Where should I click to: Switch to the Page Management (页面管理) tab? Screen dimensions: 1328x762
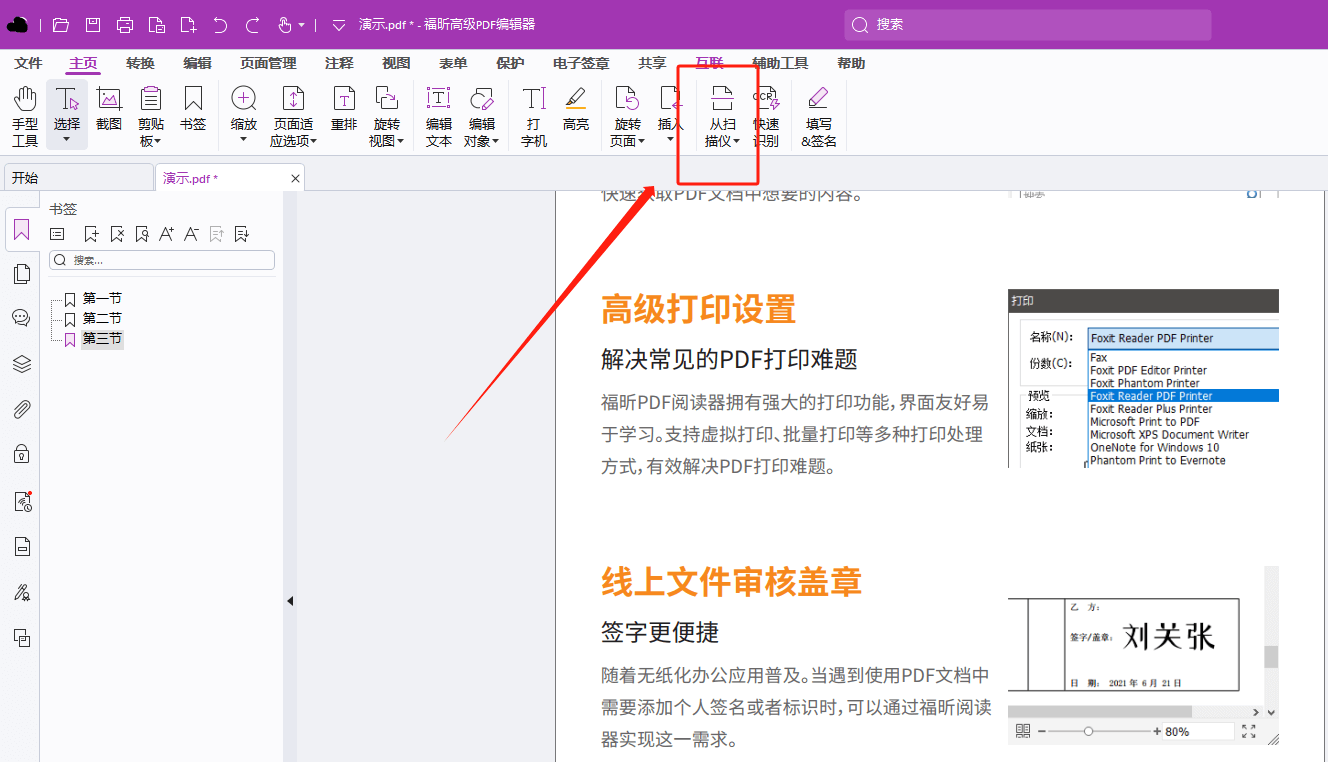[x=268, y=63]
